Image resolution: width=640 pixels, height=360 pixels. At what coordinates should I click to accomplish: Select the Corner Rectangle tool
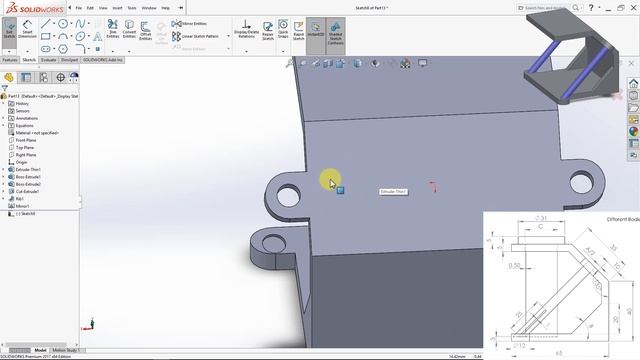[x=45, y=36]
